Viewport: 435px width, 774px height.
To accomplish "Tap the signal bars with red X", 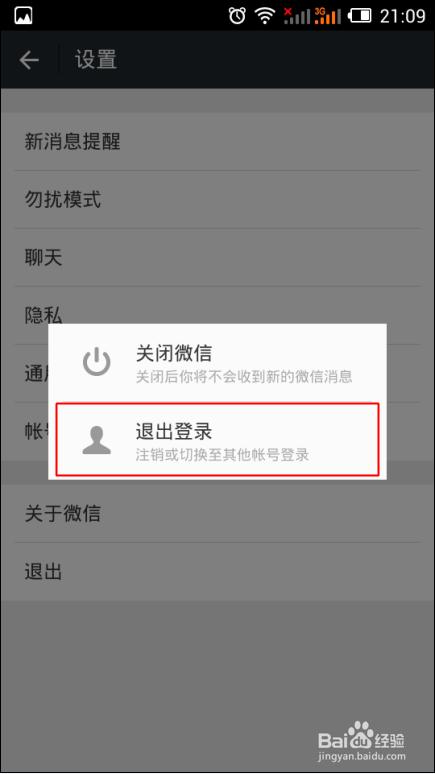I will point(297,16).
